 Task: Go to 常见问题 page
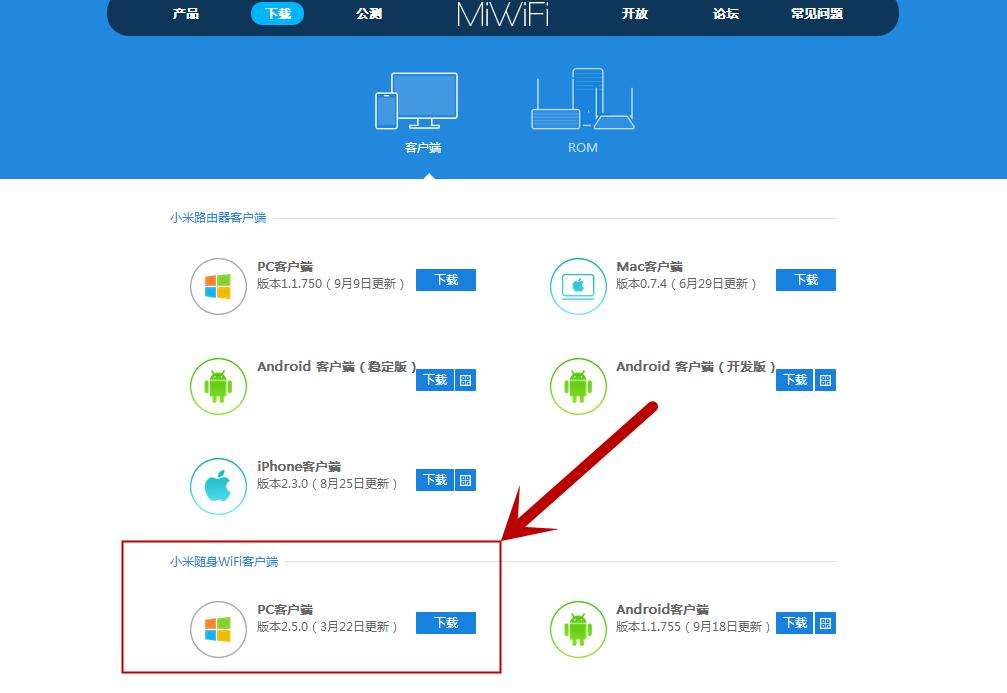coord(822,14)
